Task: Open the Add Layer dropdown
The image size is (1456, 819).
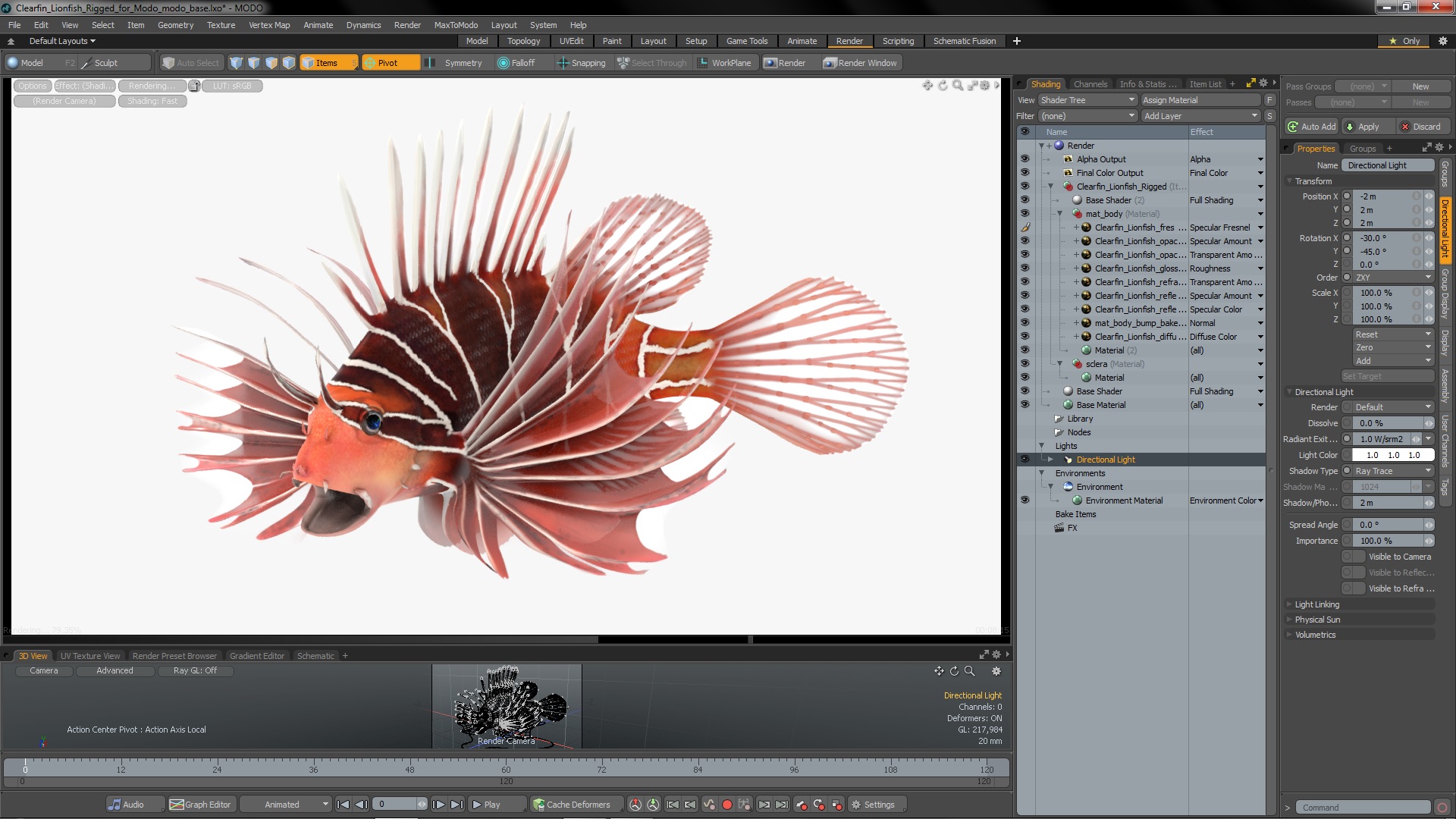Action: point(1200,116)
